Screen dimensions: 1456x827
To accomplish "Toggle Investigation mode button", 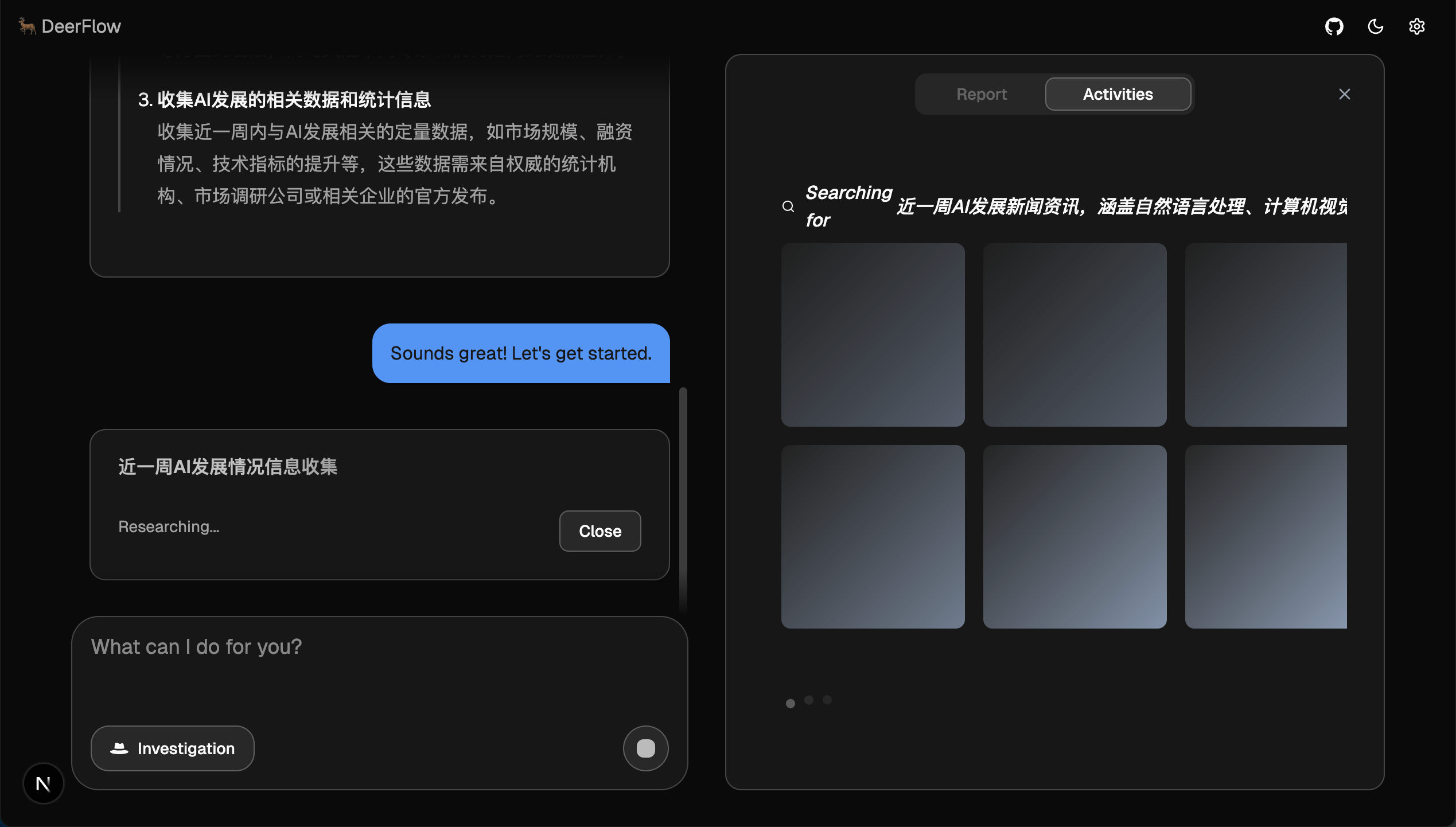I will (x=172, y=748).
